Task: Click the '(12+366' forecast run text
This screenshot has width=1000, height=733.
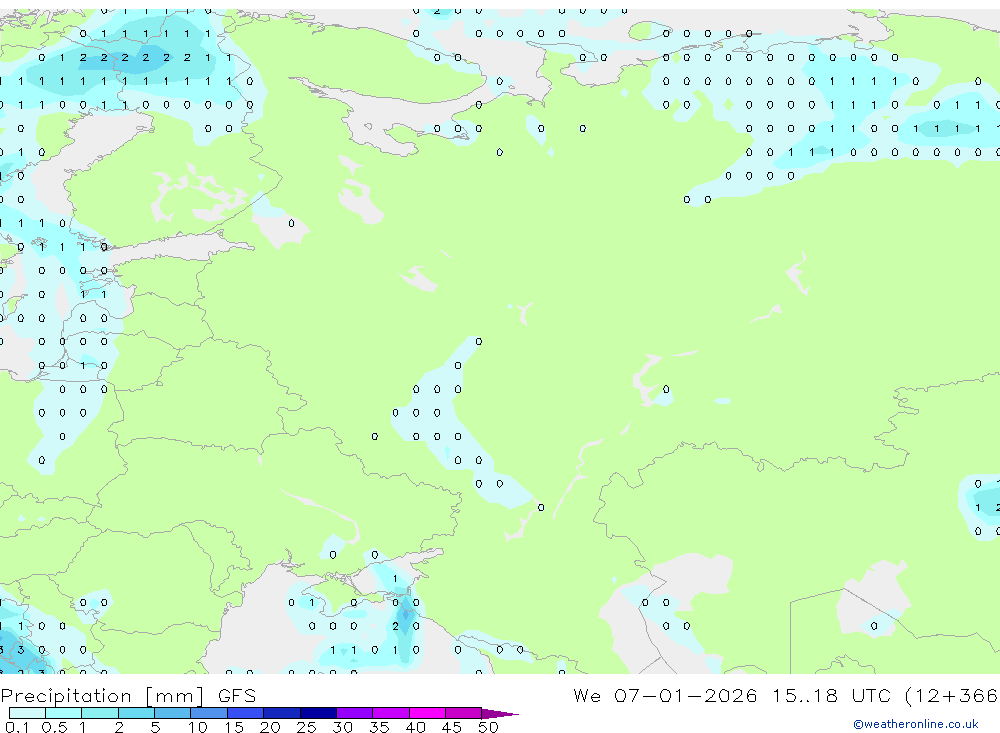Action: pyautogui.click(x=952, y=696)
